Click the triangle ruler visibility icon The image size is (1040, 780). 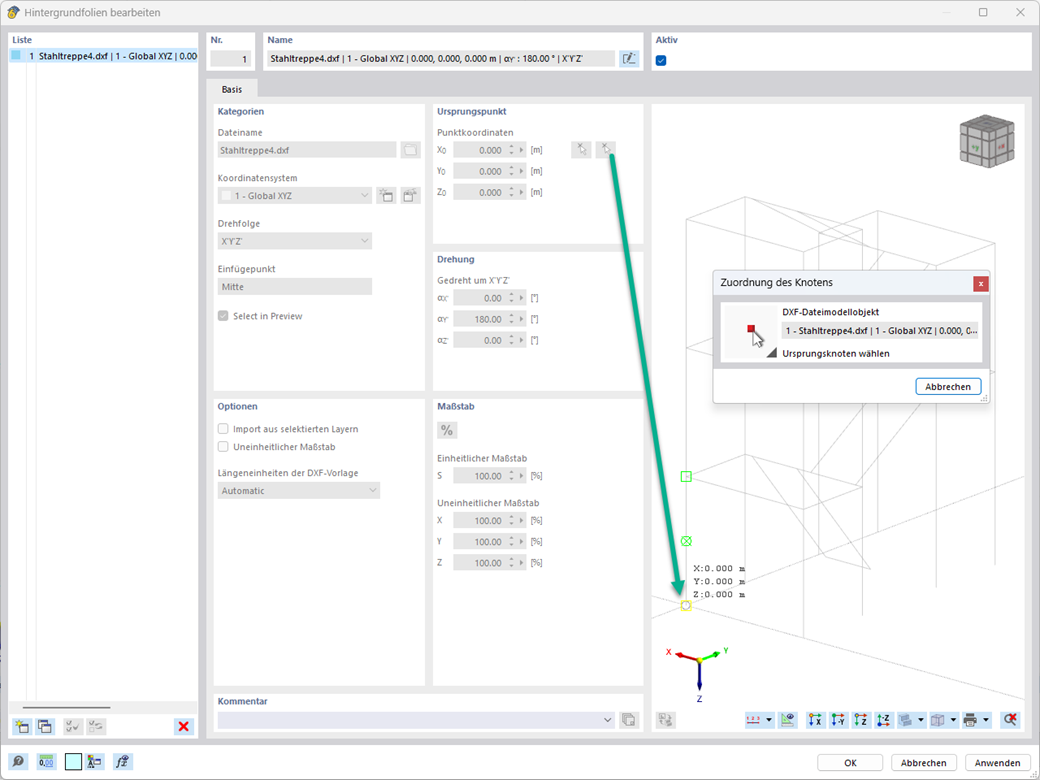point(788,720)
